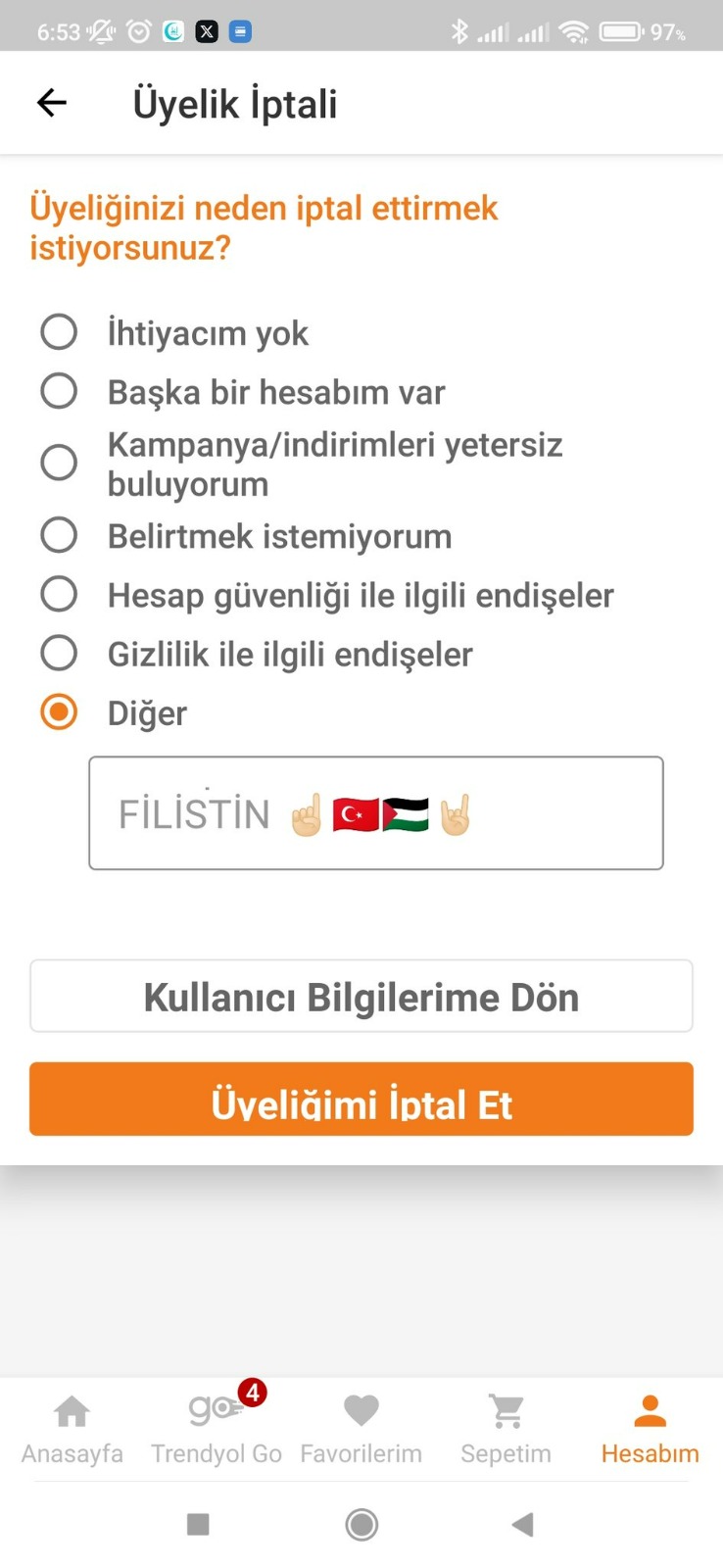Select "Başka bir hesabım var" option

[x=59, y=391]
